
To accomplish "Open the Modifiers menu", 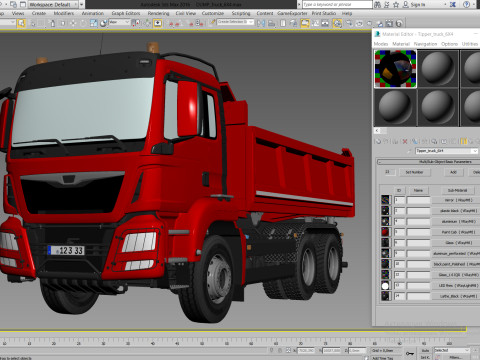I will pyautogui.click(x=64, y=13).
